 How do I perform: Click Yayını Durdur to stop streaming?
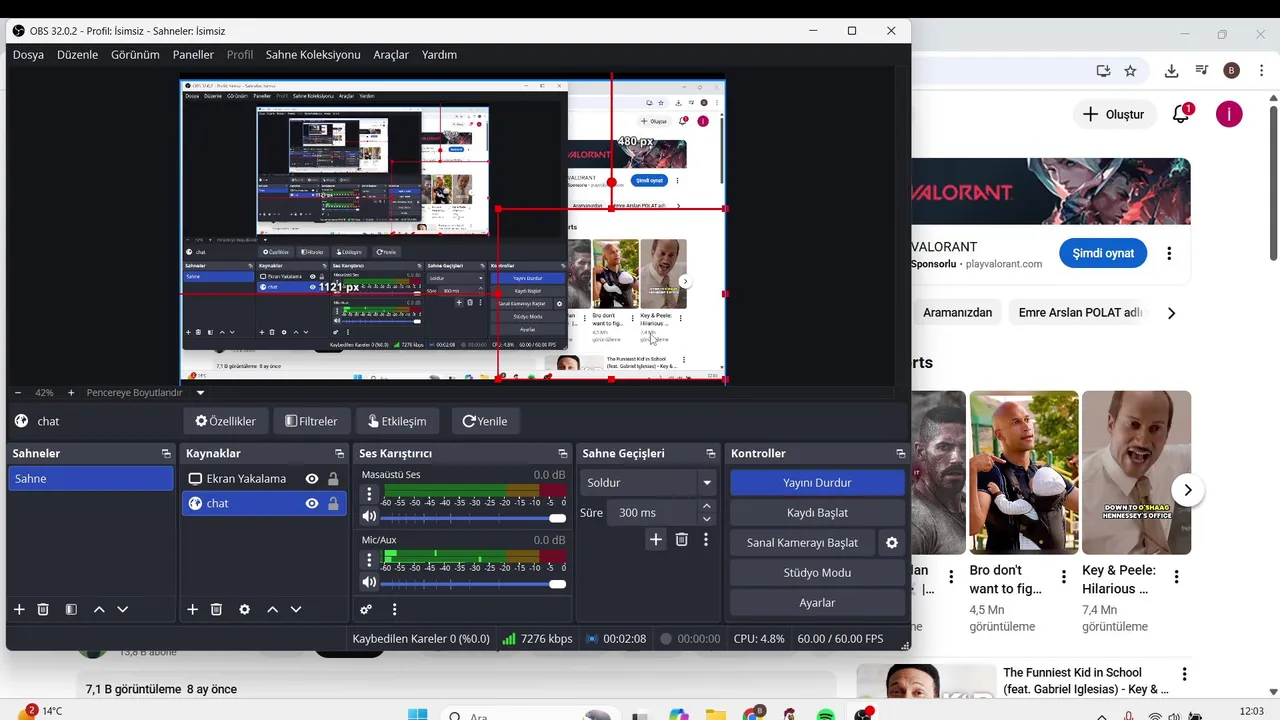pos(817,483)
